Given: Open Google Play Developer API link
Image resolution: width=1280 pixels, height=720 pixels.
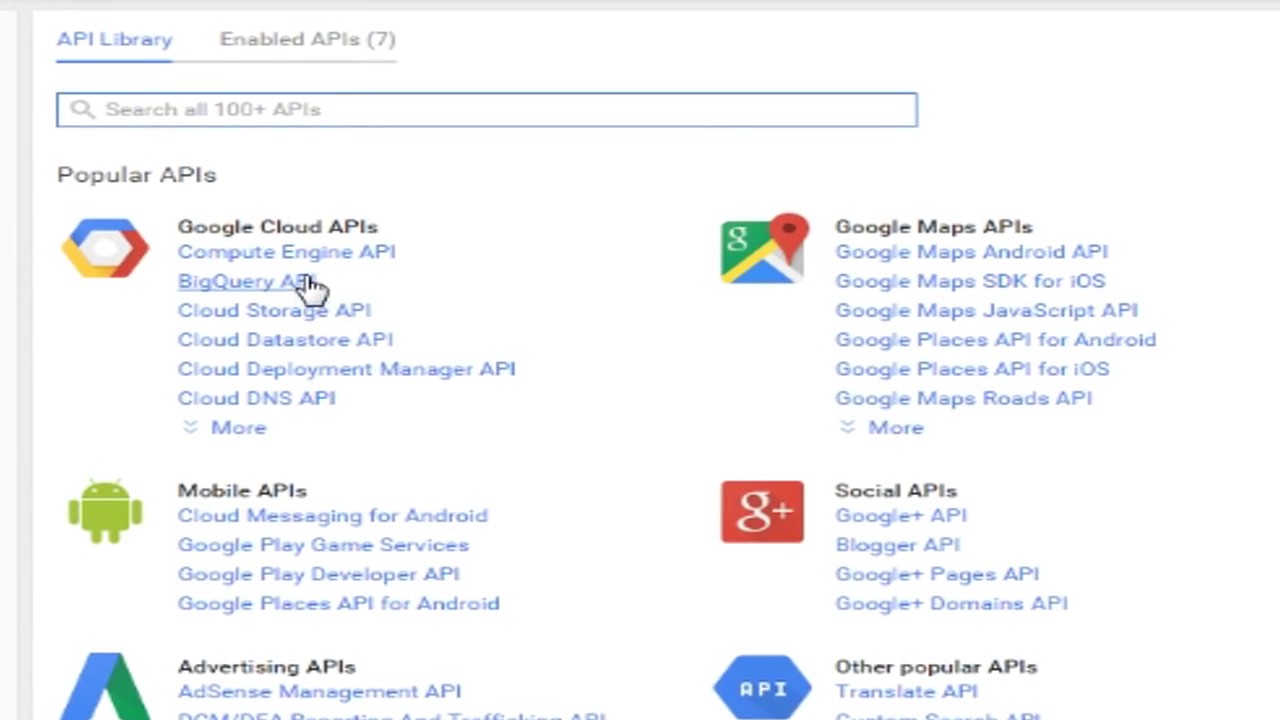Looking at the screenshot, I should coord(319,574).
